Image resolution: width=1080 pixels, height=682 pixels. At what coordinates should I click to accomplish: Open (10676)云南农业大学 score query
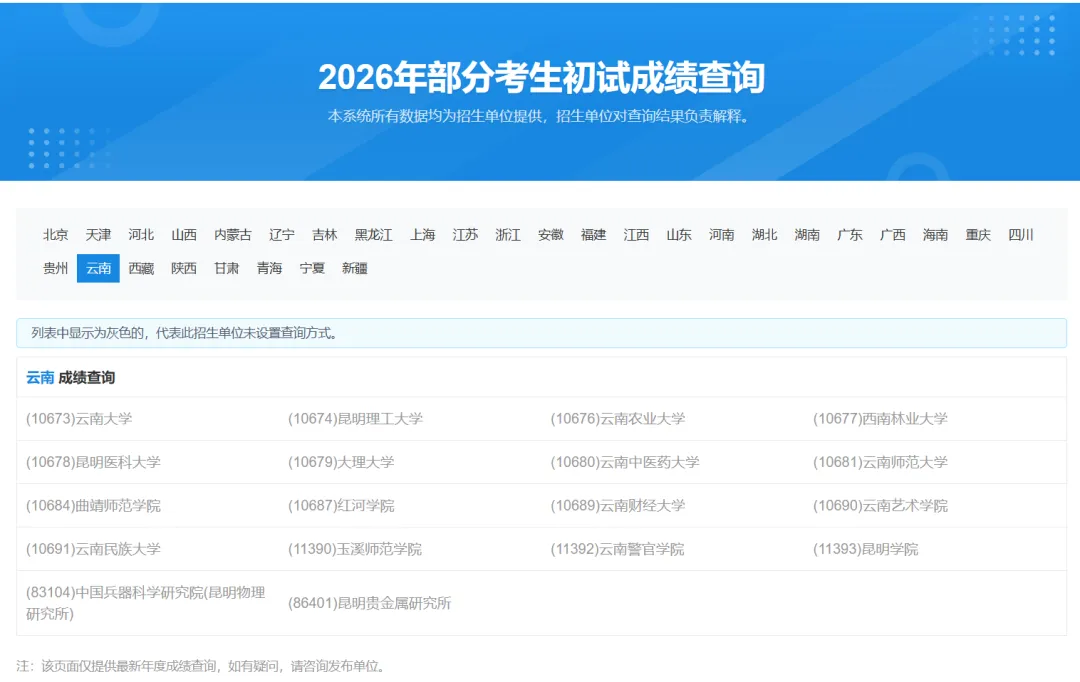coord(618,419)
